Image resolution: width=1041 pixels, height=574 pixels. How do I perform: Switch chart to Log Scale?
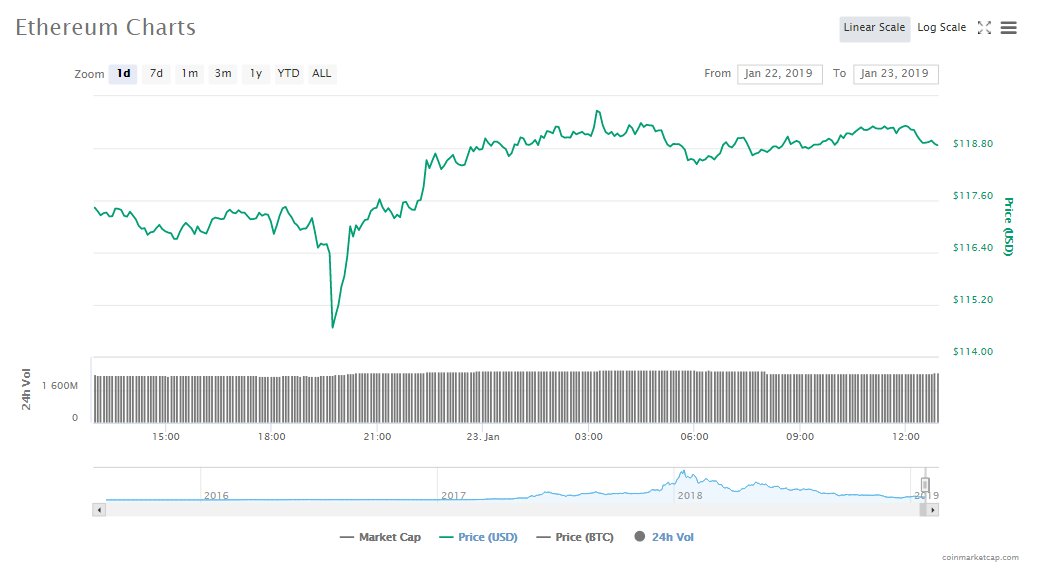point(941,28)
